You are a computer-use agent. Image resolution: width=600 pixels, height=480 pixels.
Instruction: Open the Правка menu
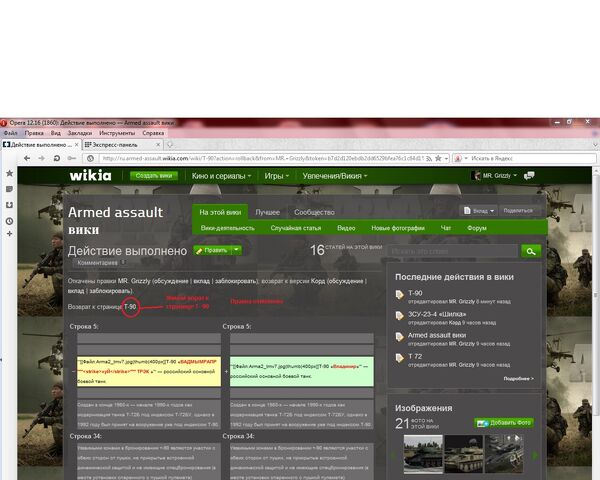pos(34,133)
